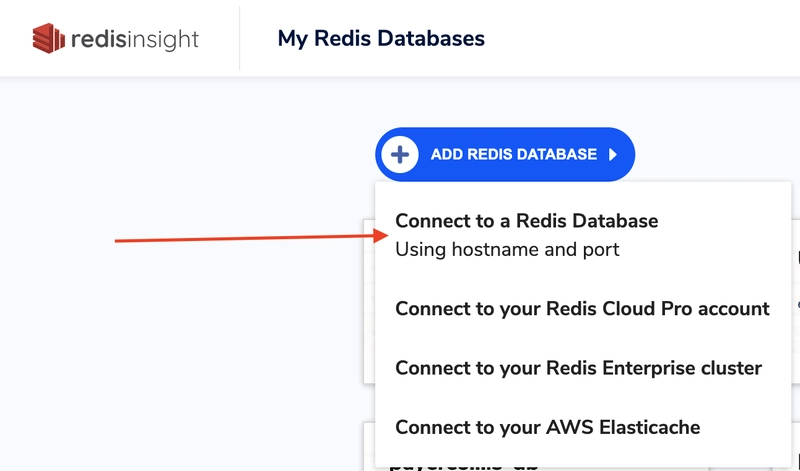Screen dimensions: 800x471
Task: Click the red Redis cube logo icon
Action: point(49,38)
